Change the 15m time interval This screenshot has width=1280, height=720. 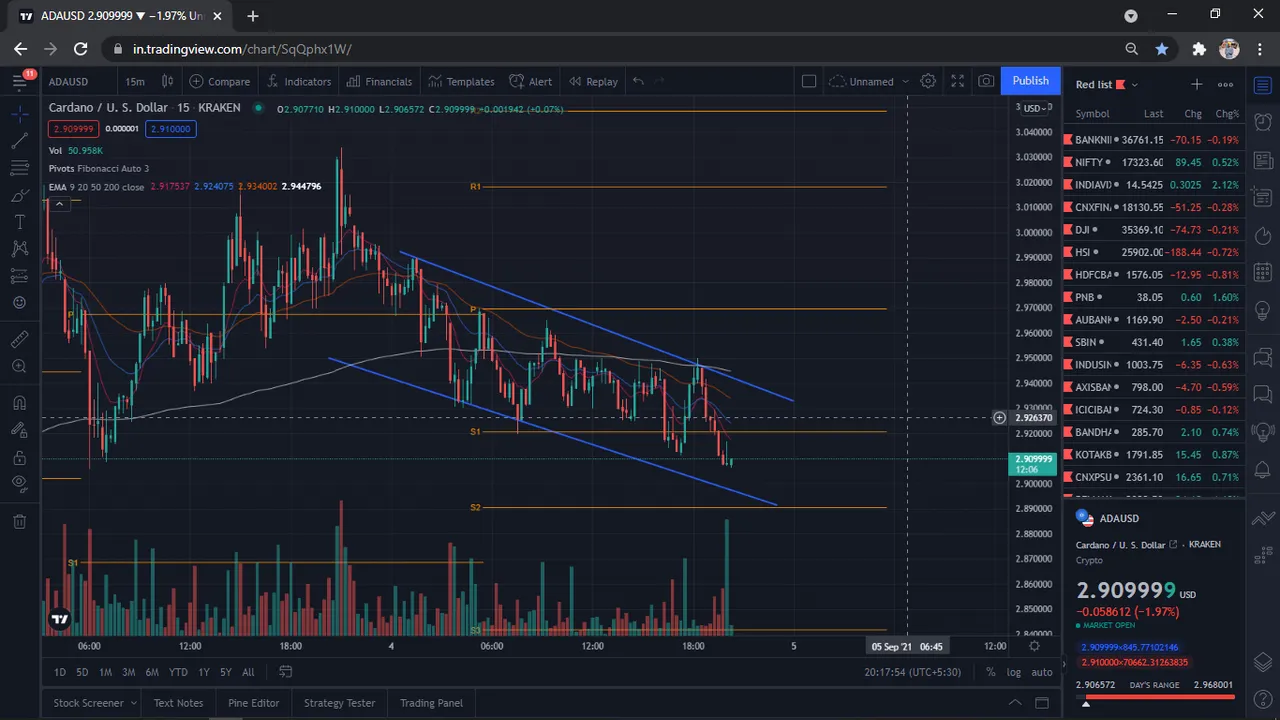134,81
